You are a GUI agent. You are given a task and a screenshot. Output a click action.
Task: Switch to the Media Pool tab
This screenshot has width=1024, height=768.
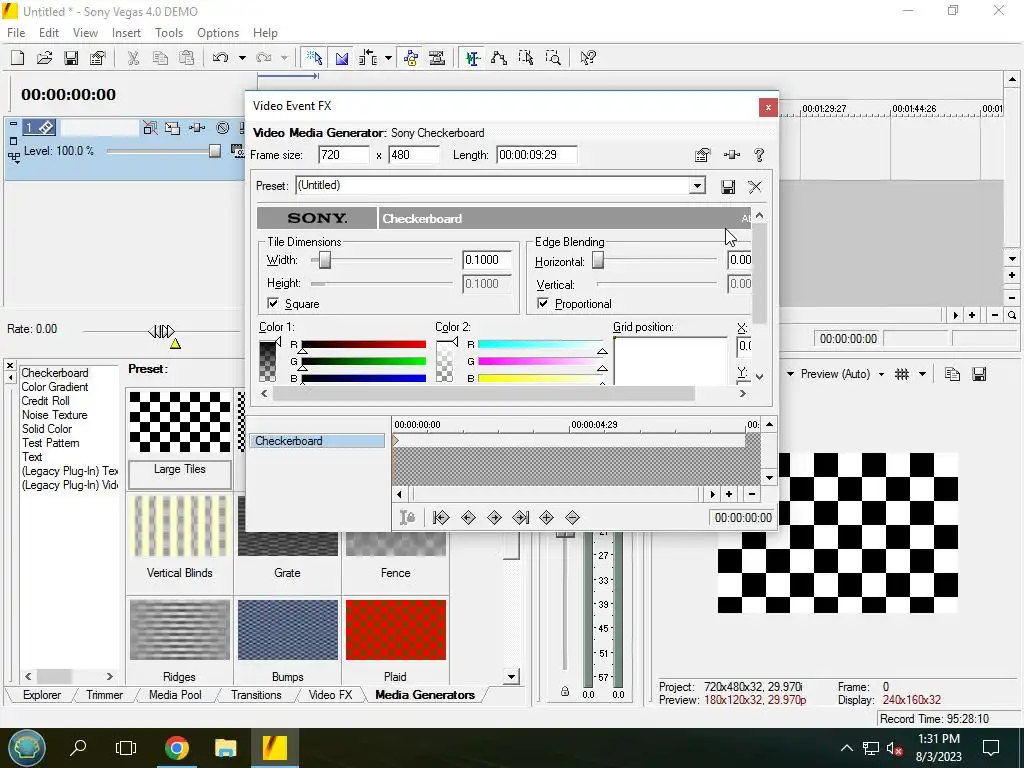pos(175,695)
